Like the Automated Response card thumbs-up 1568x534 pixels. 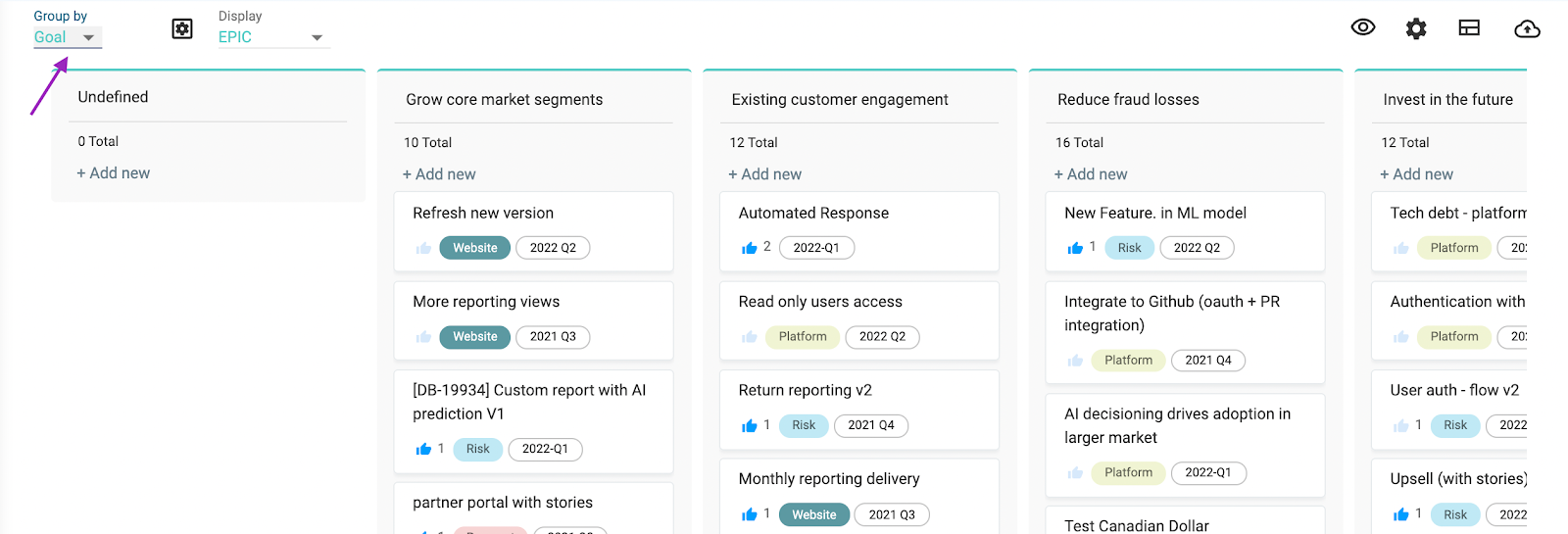pos(750,248)
